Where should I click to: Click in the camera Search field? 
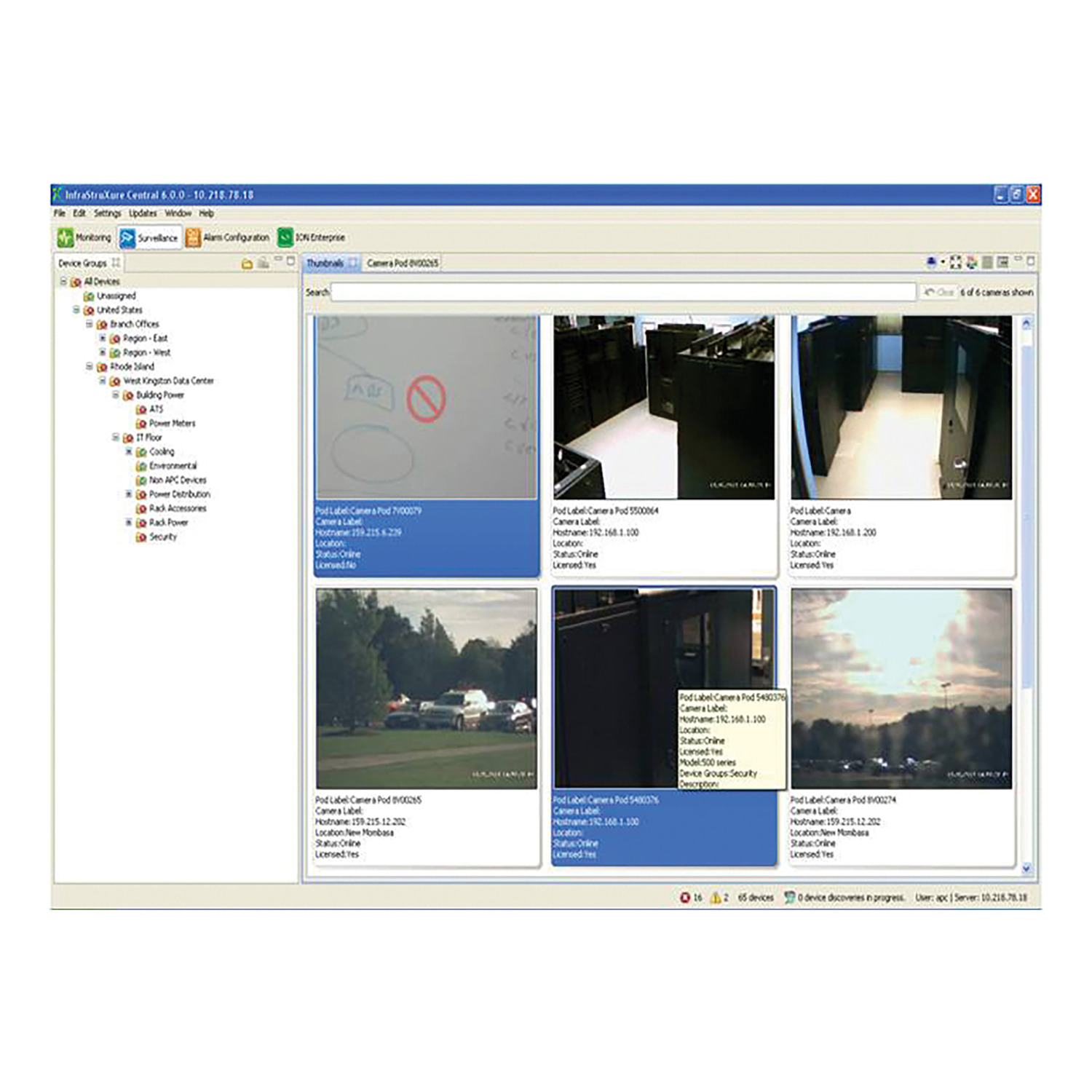point(622,292)
